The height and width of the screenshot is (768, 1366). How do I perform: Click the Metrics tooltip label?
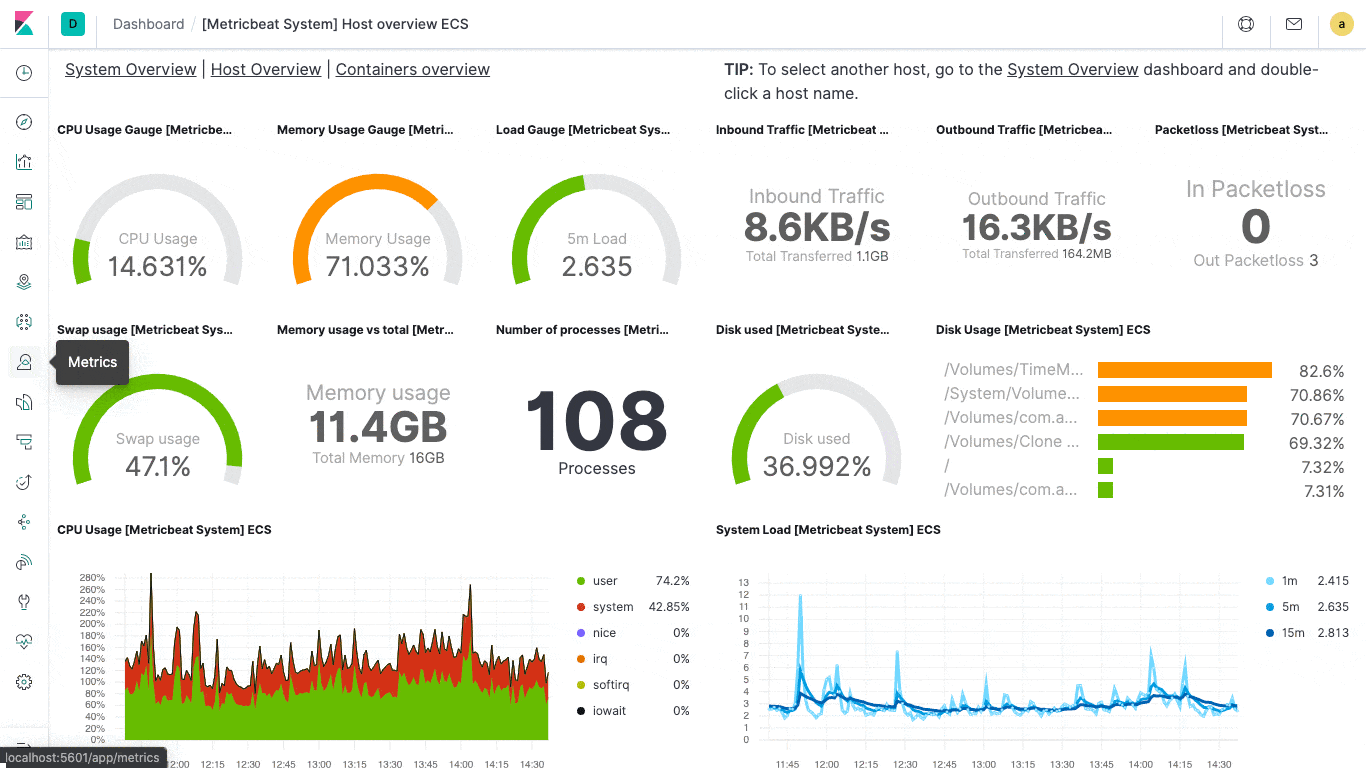[x=93, y=362]
